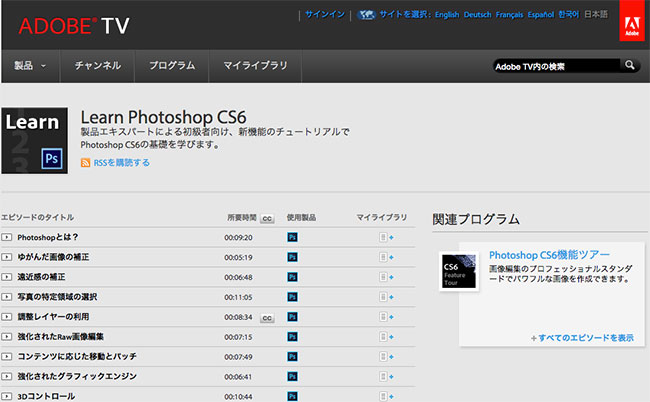Click the 所要時間 column header
Screen dimensions: 650x402
[242, 218]
